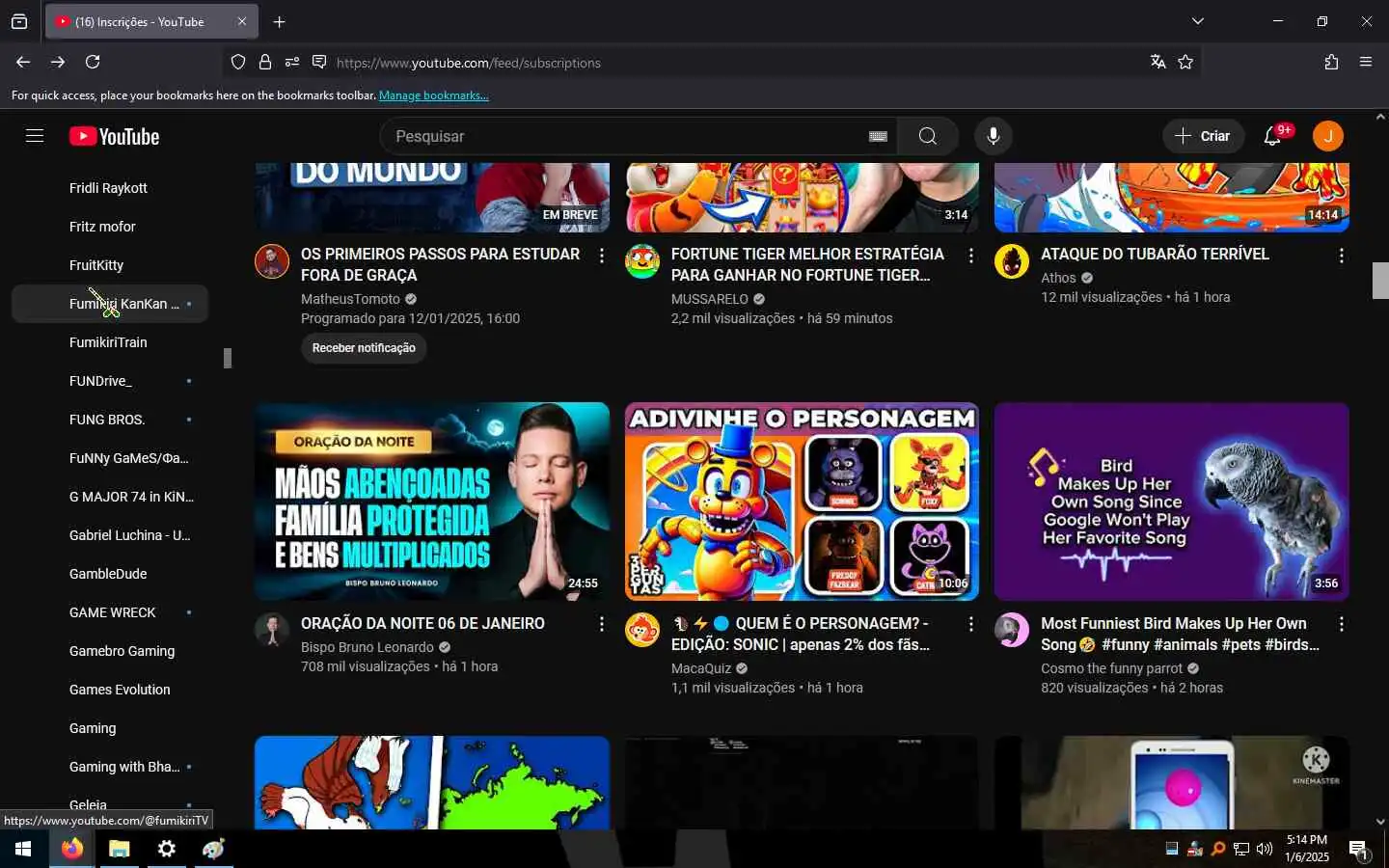Open ORAÇÃO DA NOITE 06 DE JANEIRO title
The image size is (1389, 868).
point(422,623)
